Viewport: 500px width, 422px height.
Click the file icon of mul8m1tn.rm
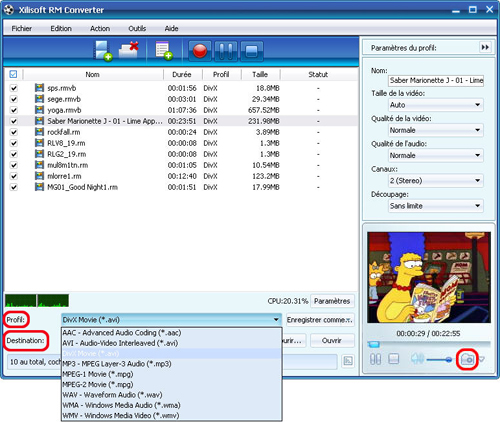pos(39,165)
